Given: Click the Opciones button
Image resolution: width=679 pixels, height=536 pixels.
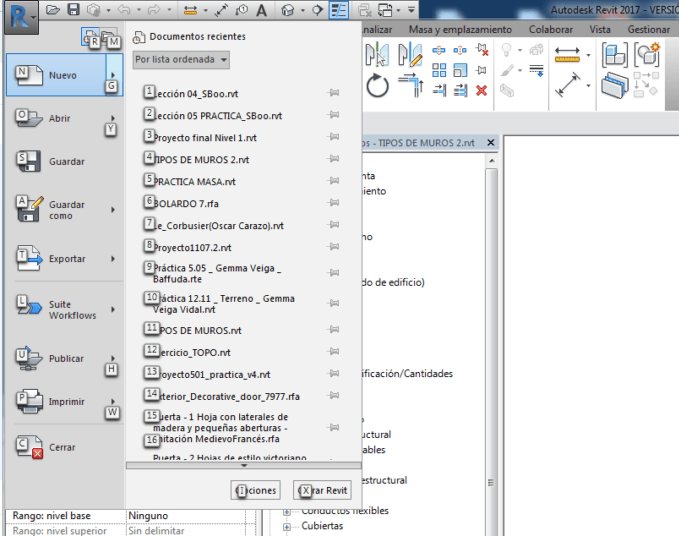Looking at the screenshot, I should (x=255, y=490).
